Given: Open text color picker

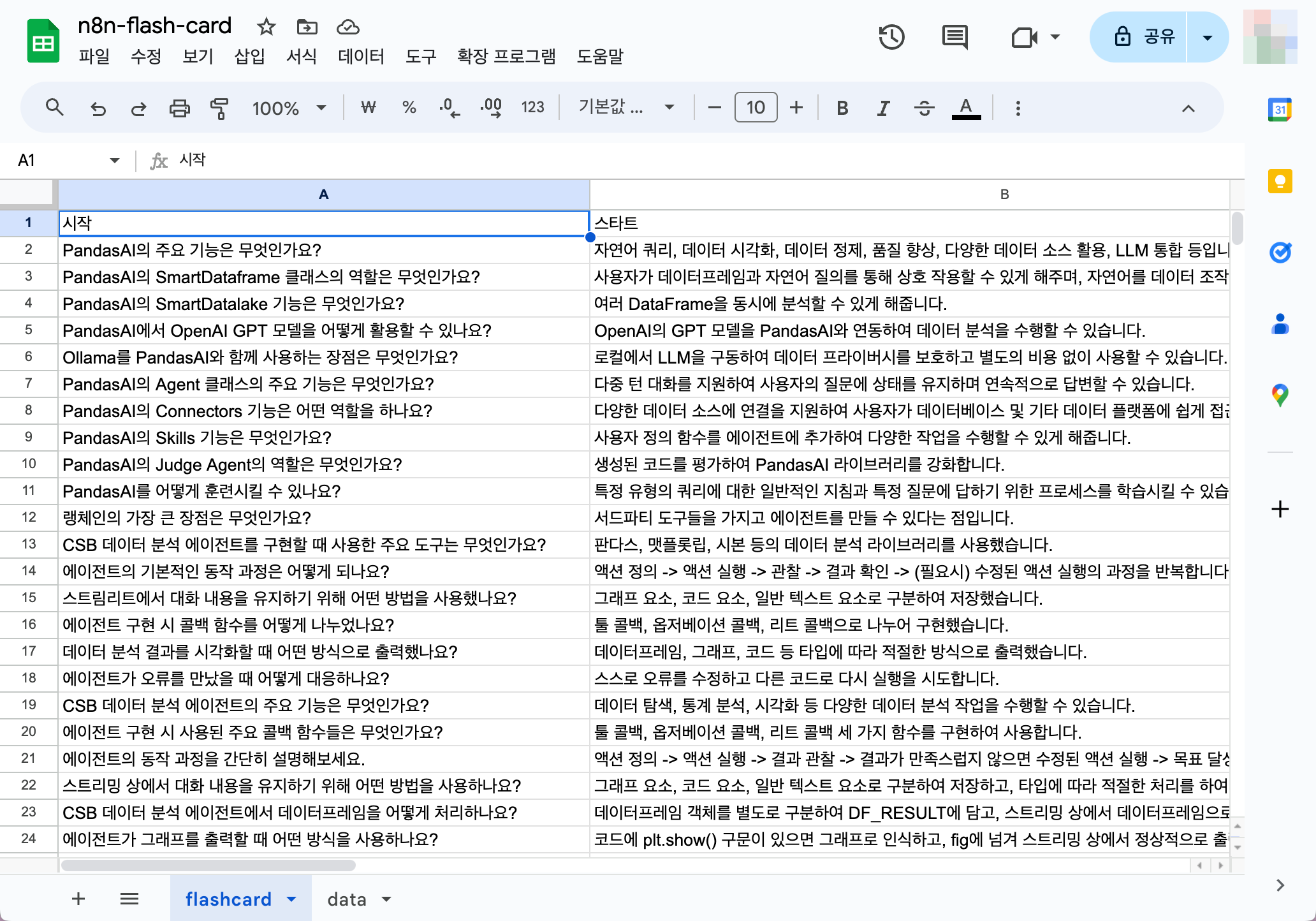Looking at the screenshot, I should coord(966,108).
